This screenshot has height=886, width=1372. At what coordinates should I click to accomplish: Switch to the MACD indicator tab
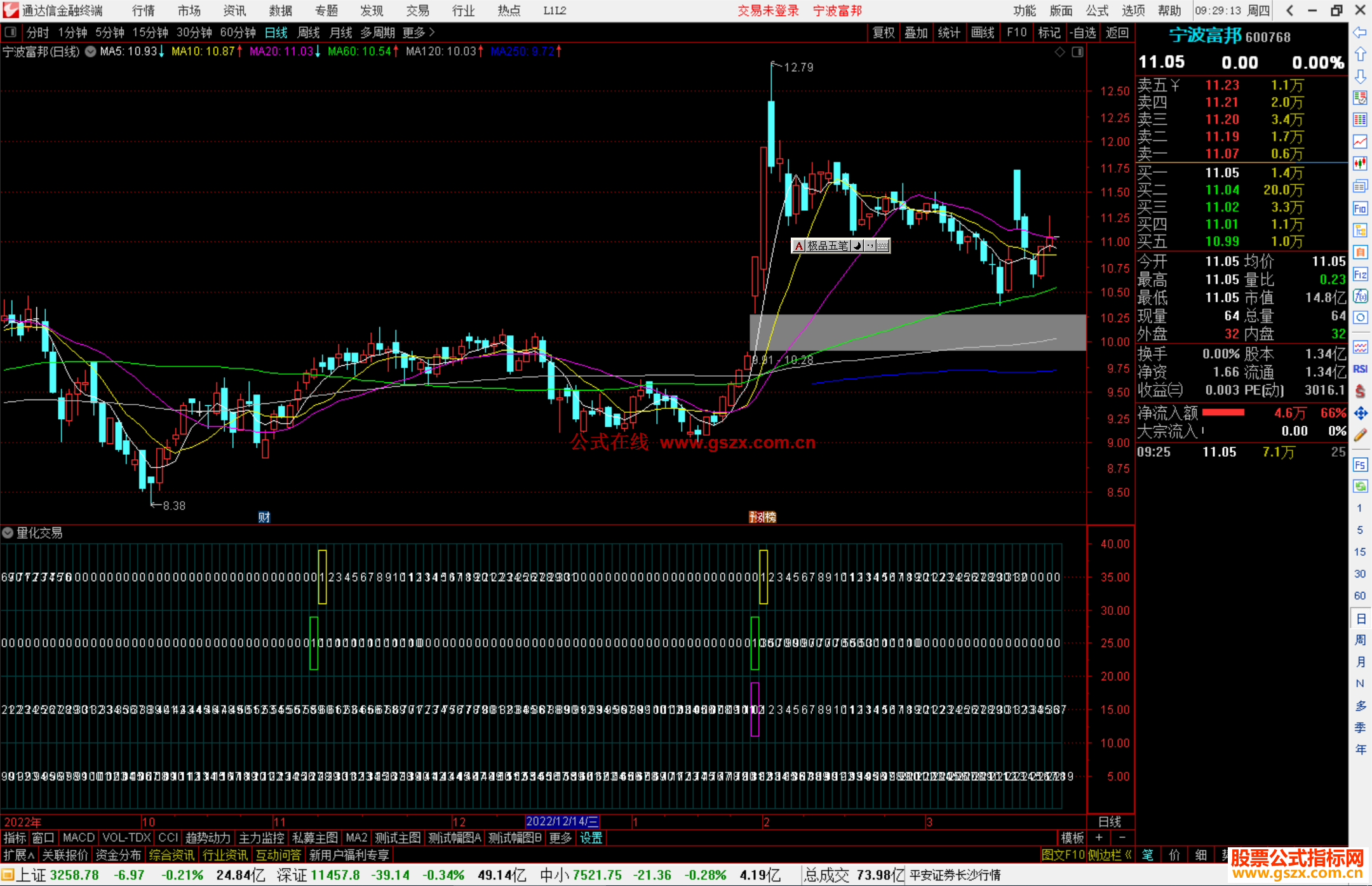pos(78,838)
